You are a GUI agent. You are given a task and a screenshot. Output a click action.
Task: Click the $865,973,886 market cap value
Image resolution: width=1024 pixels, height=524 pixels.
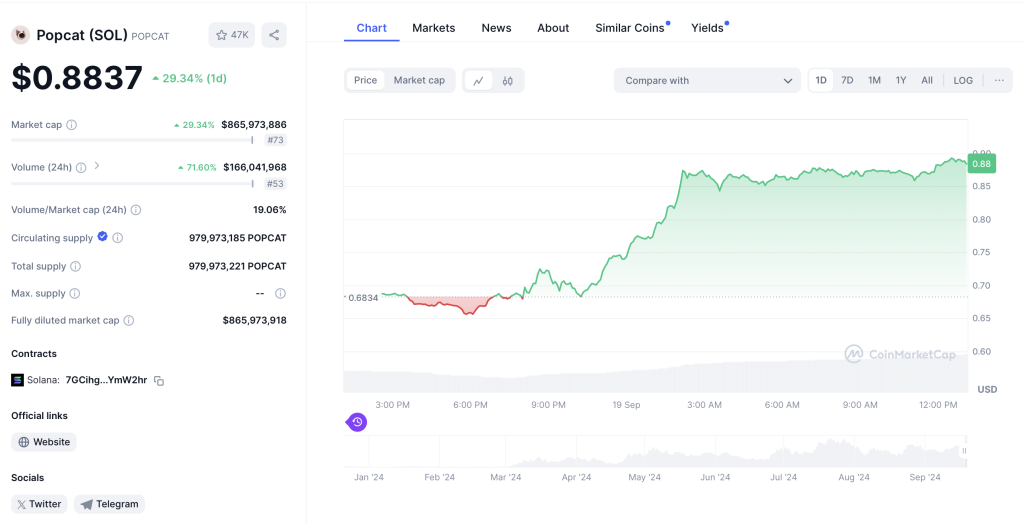(x=254, y=124)
